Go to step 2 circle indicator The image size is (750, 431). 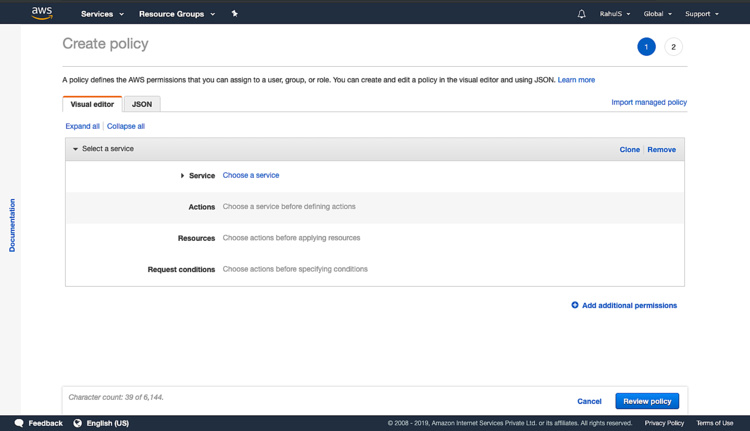(x=673, y=47)
